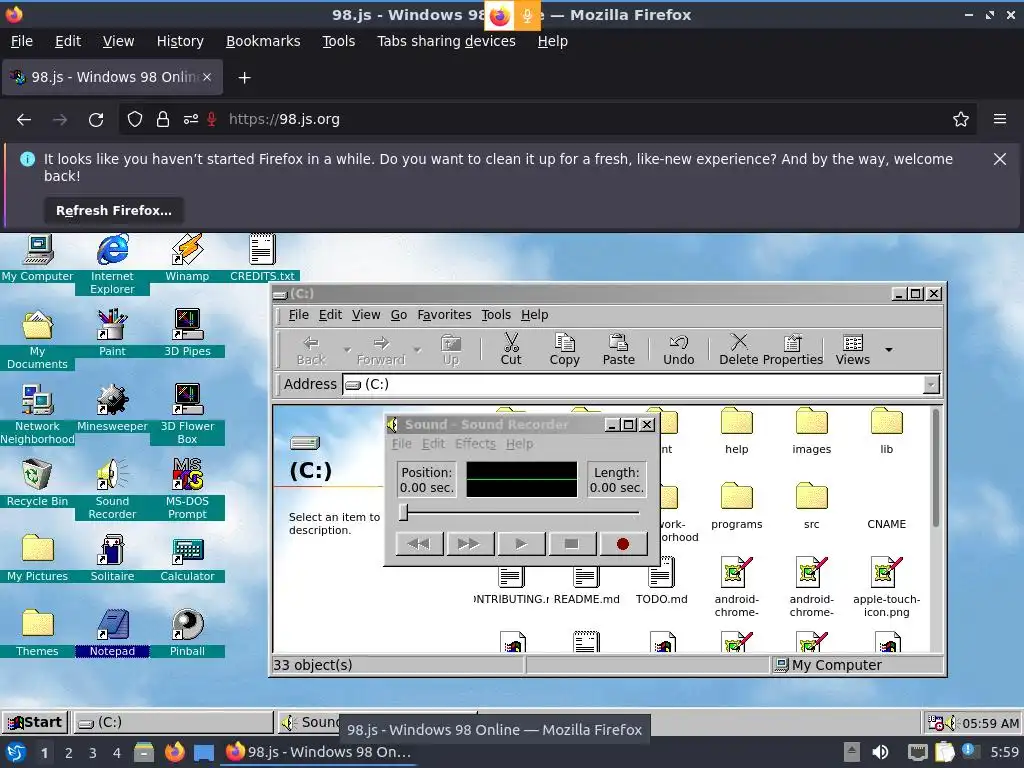Select the src folder in C: window
The image size is (1024, 768).
pos(811,506)
